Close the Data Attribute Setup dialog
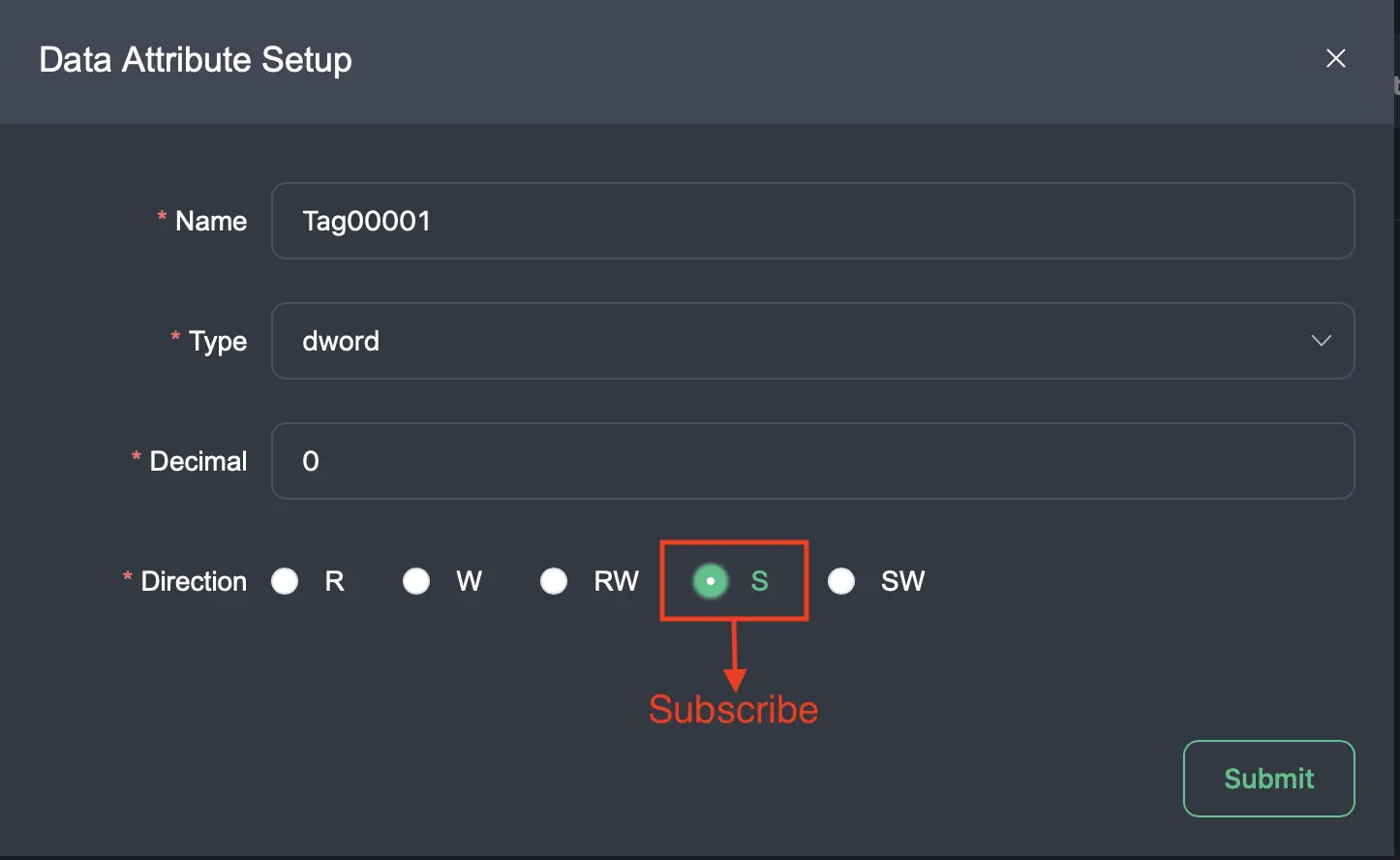The height and width of the screenshot is (860, 1400). coord(1336,58)
